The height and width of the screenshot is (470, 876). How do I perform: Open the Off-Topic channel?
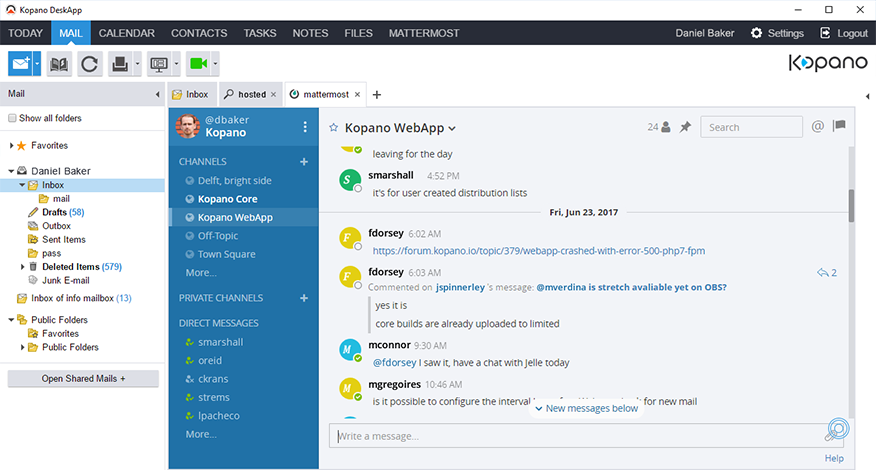218,236
